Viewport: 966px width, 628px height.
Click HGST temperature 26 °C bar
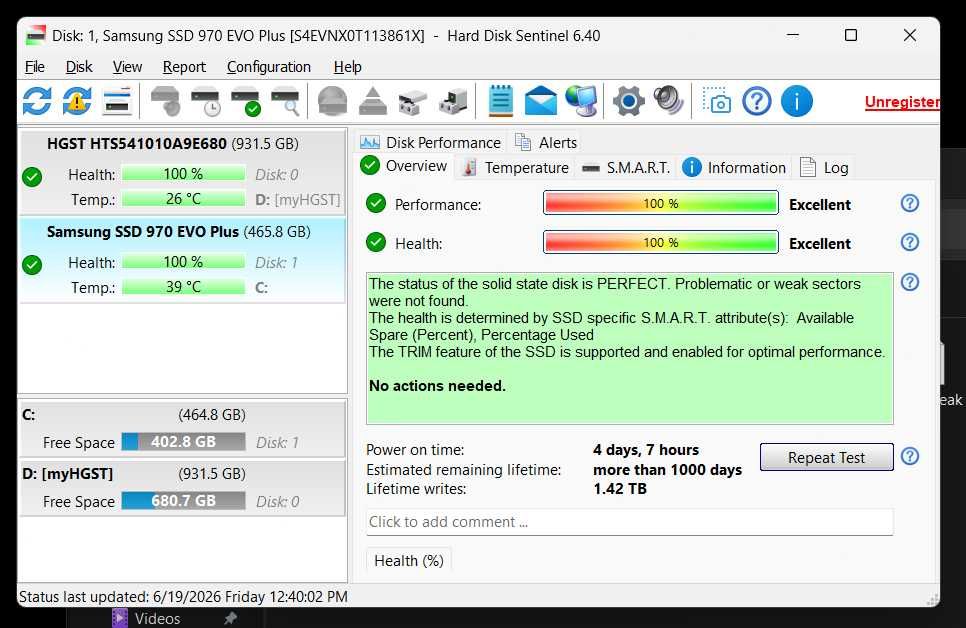pyautogui.click(x=183, y=199)
